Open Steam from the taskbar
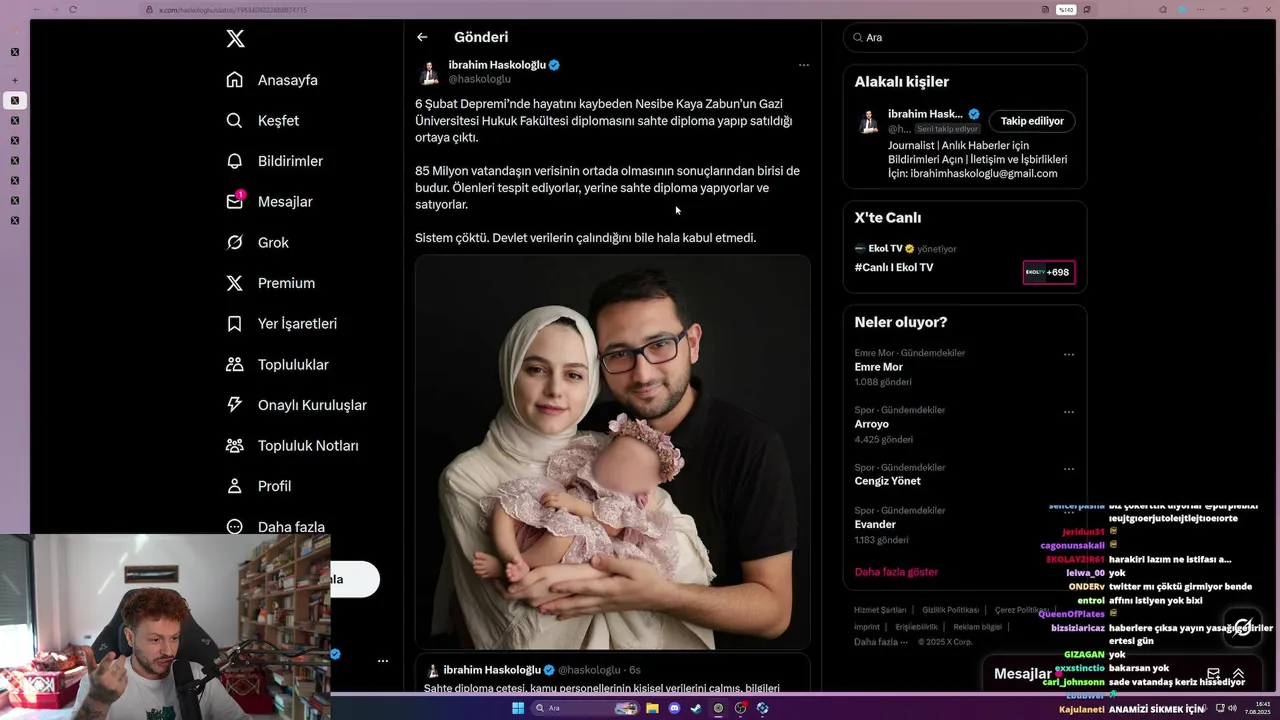The height and width of the screenshot is (720, 1280). click(696, 708)
